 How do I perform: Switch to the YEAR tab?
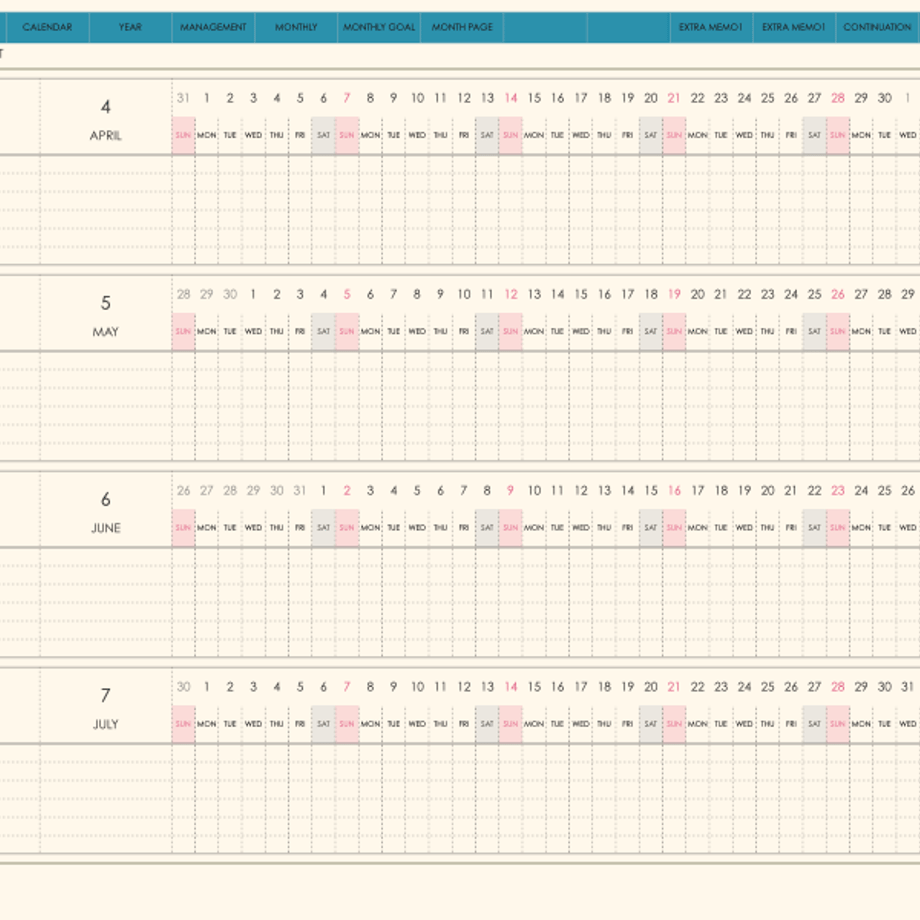click(x=130, y=27)
